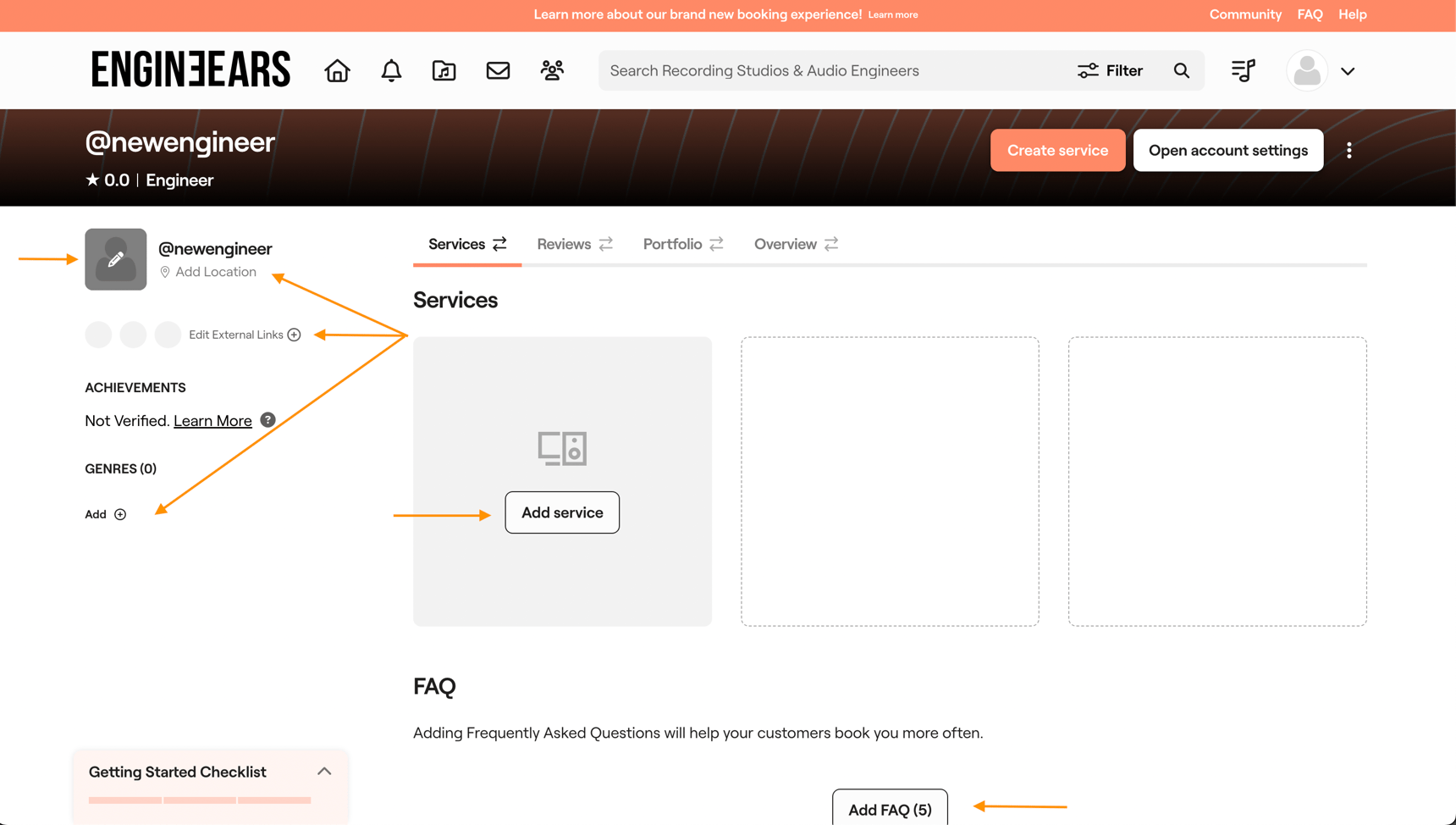Click the Create service button
This screenshot has height=825, width=1456.
tap(1057, 150)
